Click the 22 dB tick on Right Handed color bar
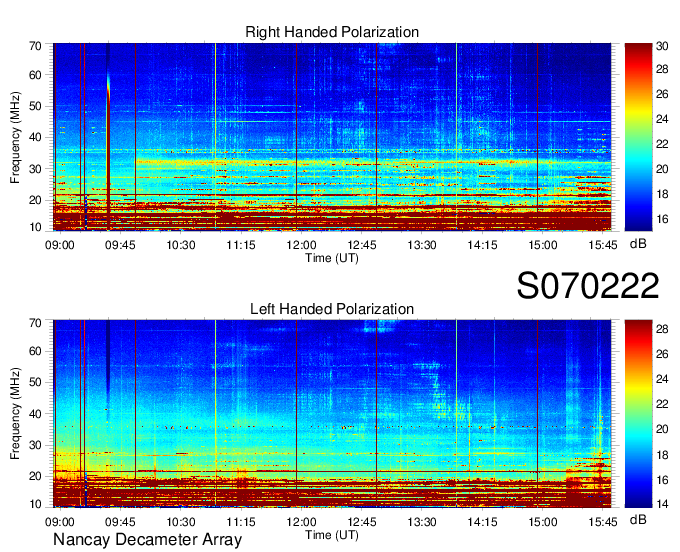680x552 pixels. point(662,144)
